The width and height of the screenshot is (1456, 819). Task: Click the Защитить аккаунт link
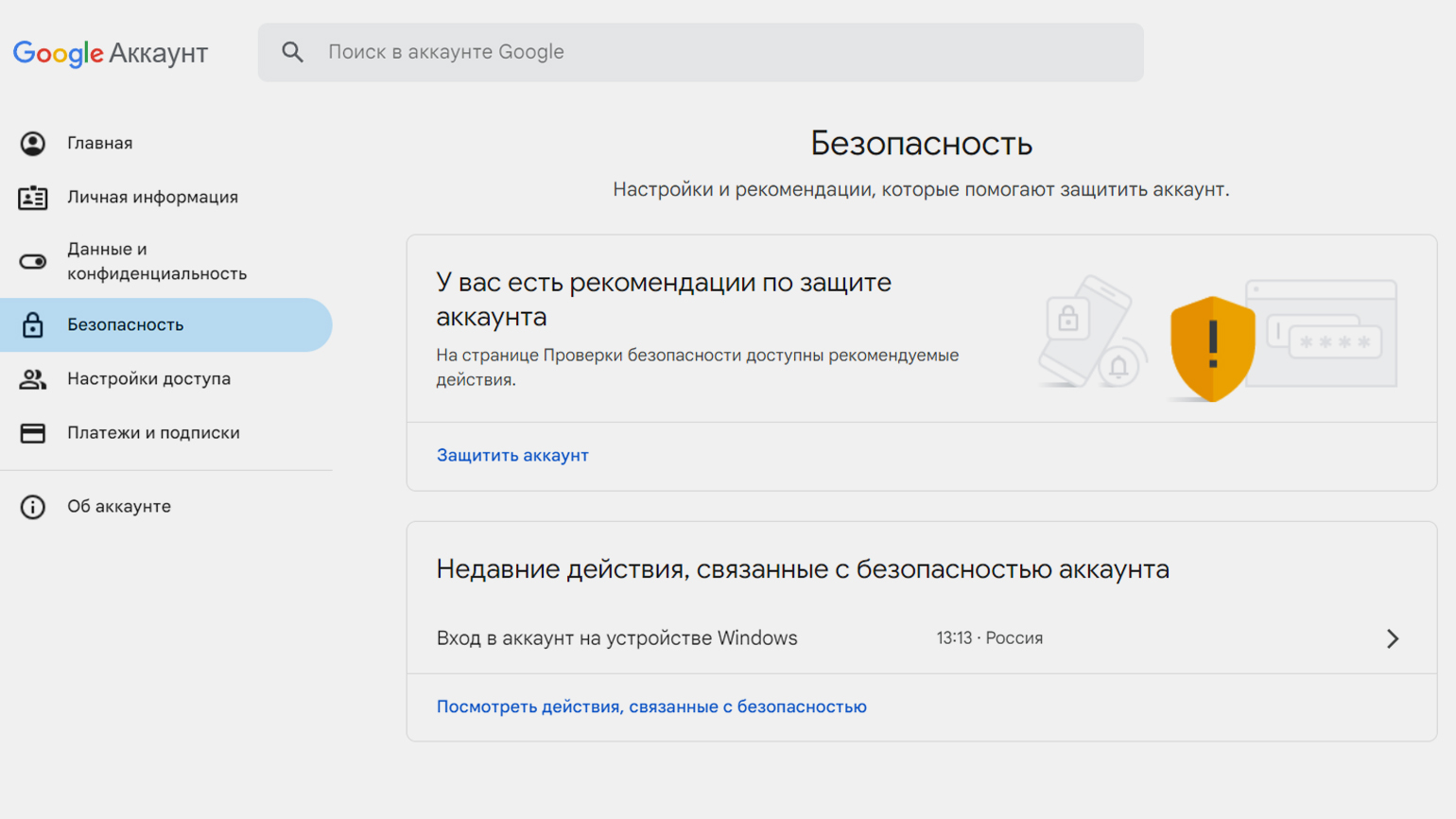(x=512, y=455)
